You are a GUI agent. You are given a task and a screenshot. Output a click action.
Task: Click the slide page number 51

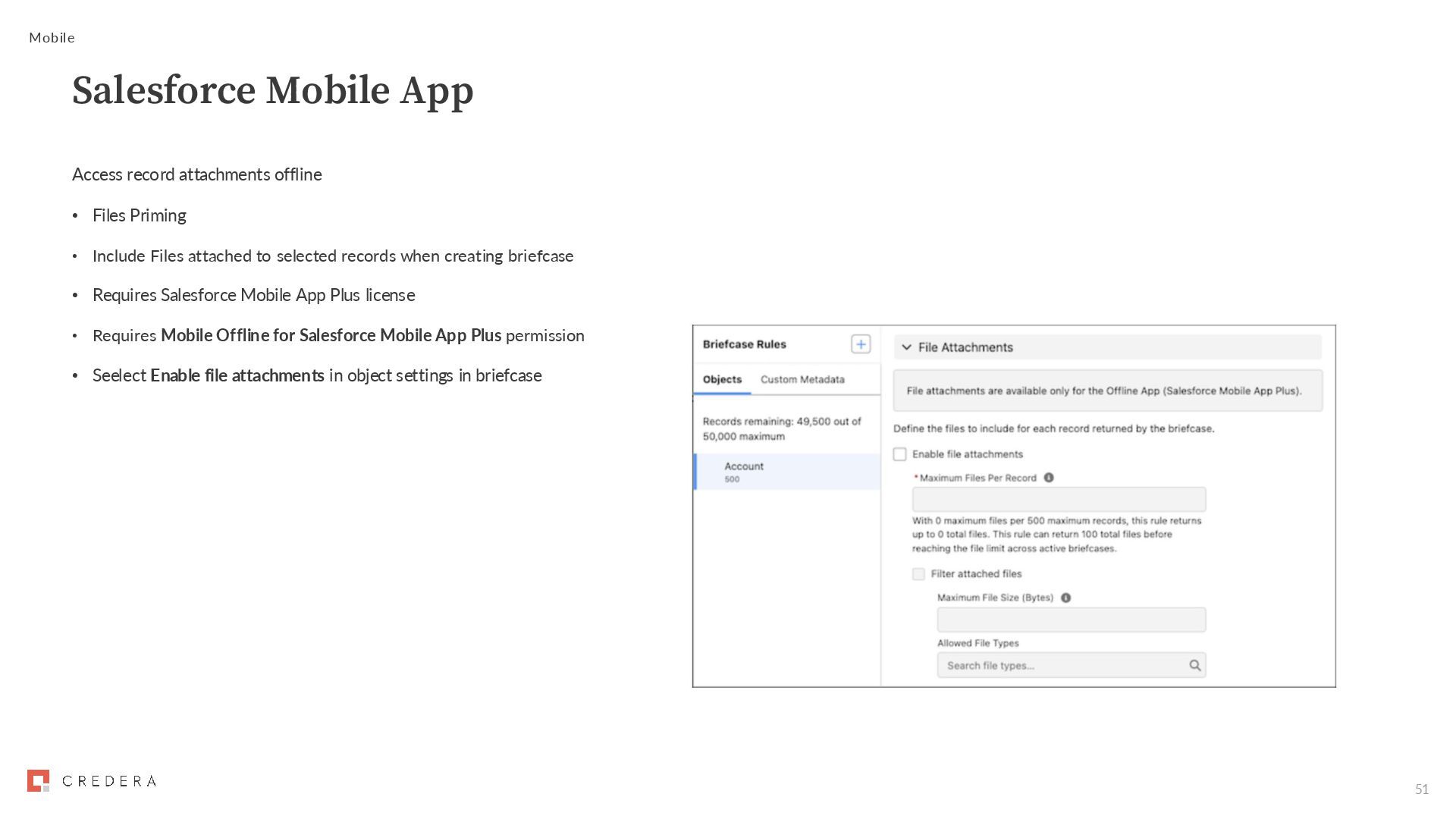click(x=1421, y=789)
